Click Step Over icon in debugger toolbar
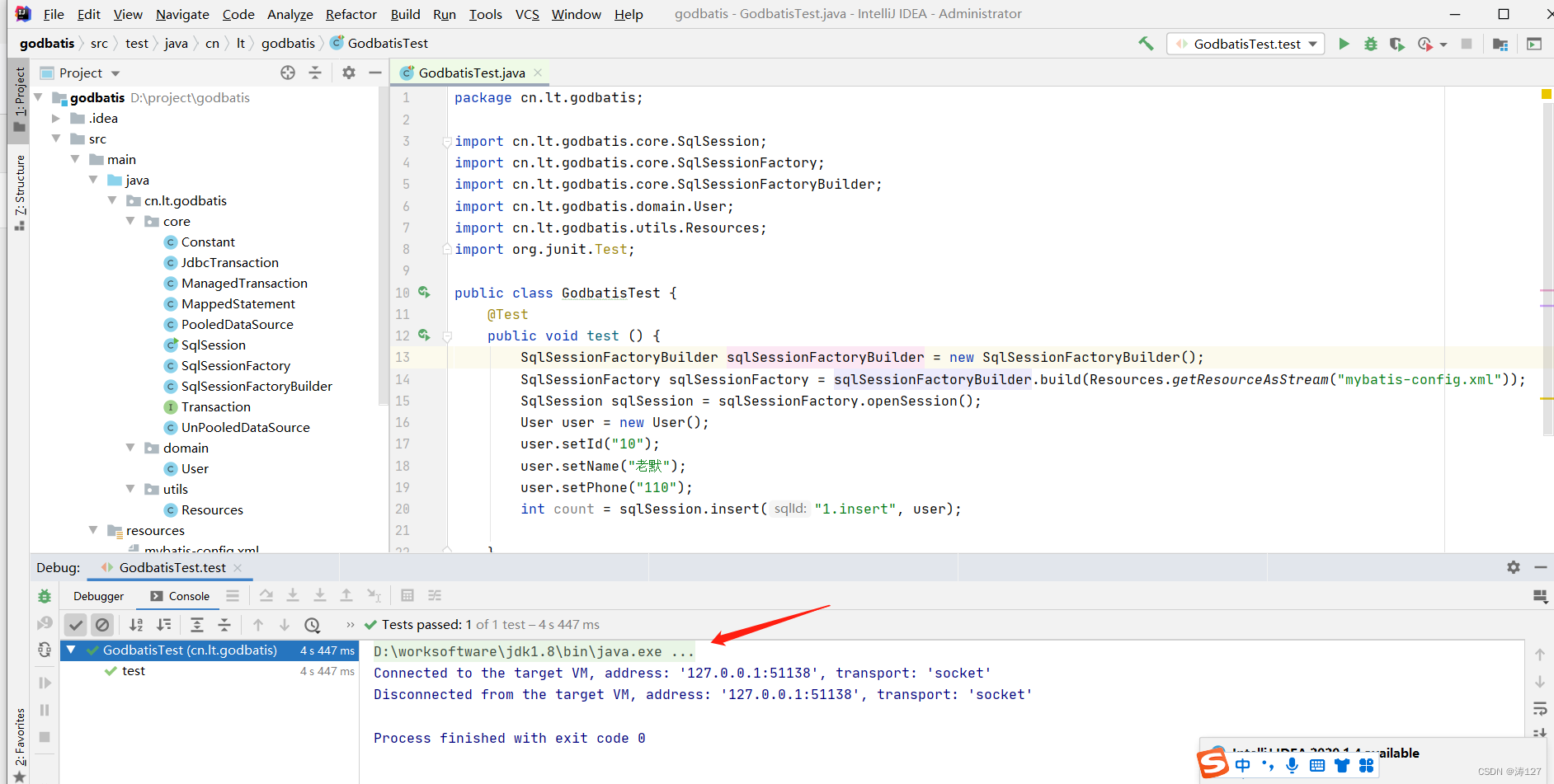Screen dimensions: 1554x784 266,595
